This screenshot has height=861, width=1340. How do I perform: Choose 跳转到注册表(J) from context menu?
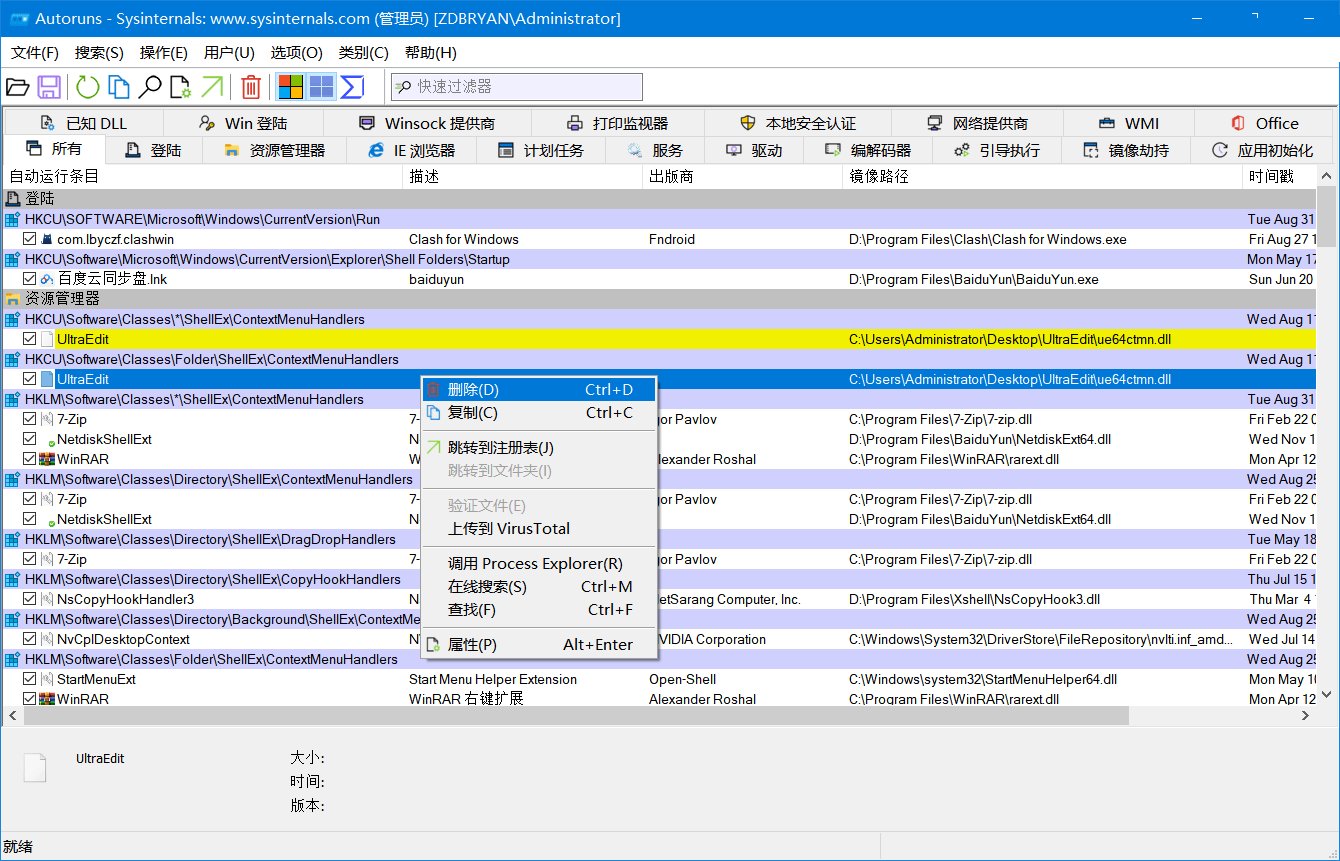(500, 447)
